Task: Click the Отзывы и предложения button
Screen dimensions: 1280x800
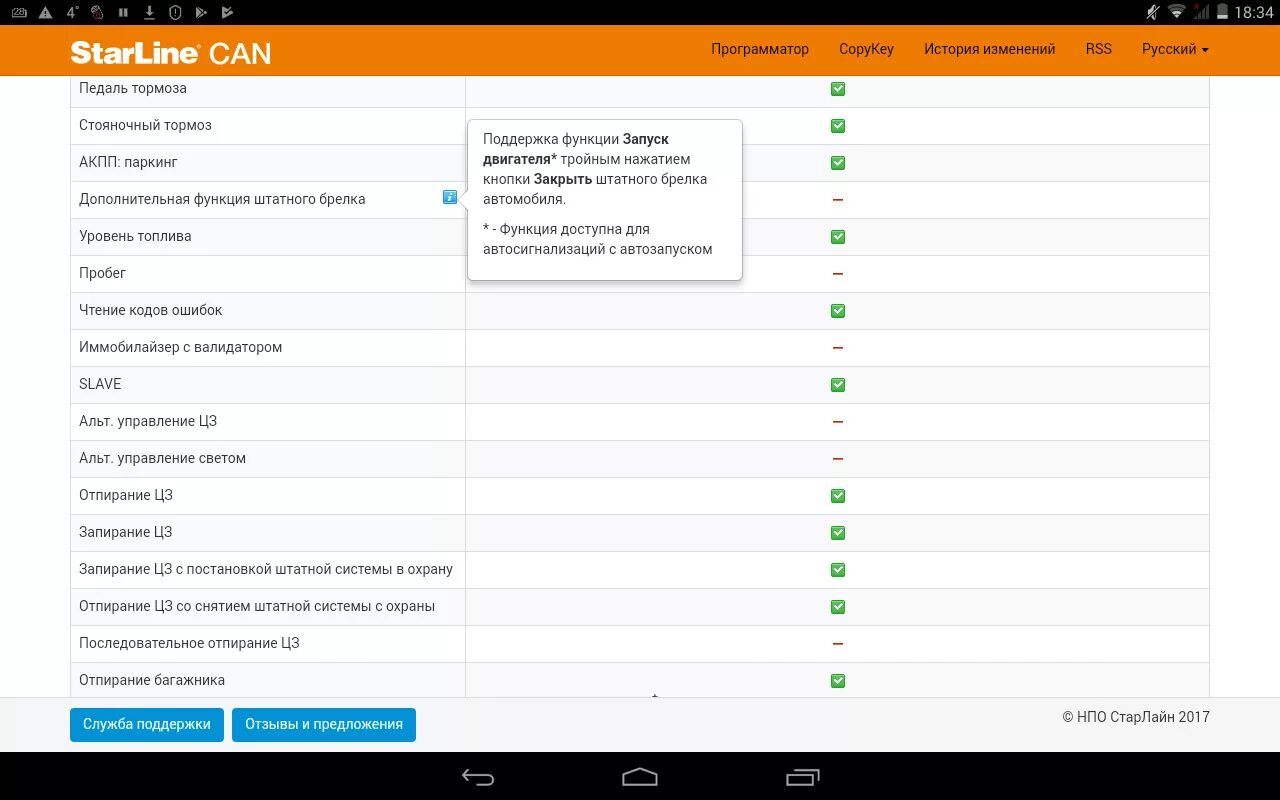Action: pos(324,725)
